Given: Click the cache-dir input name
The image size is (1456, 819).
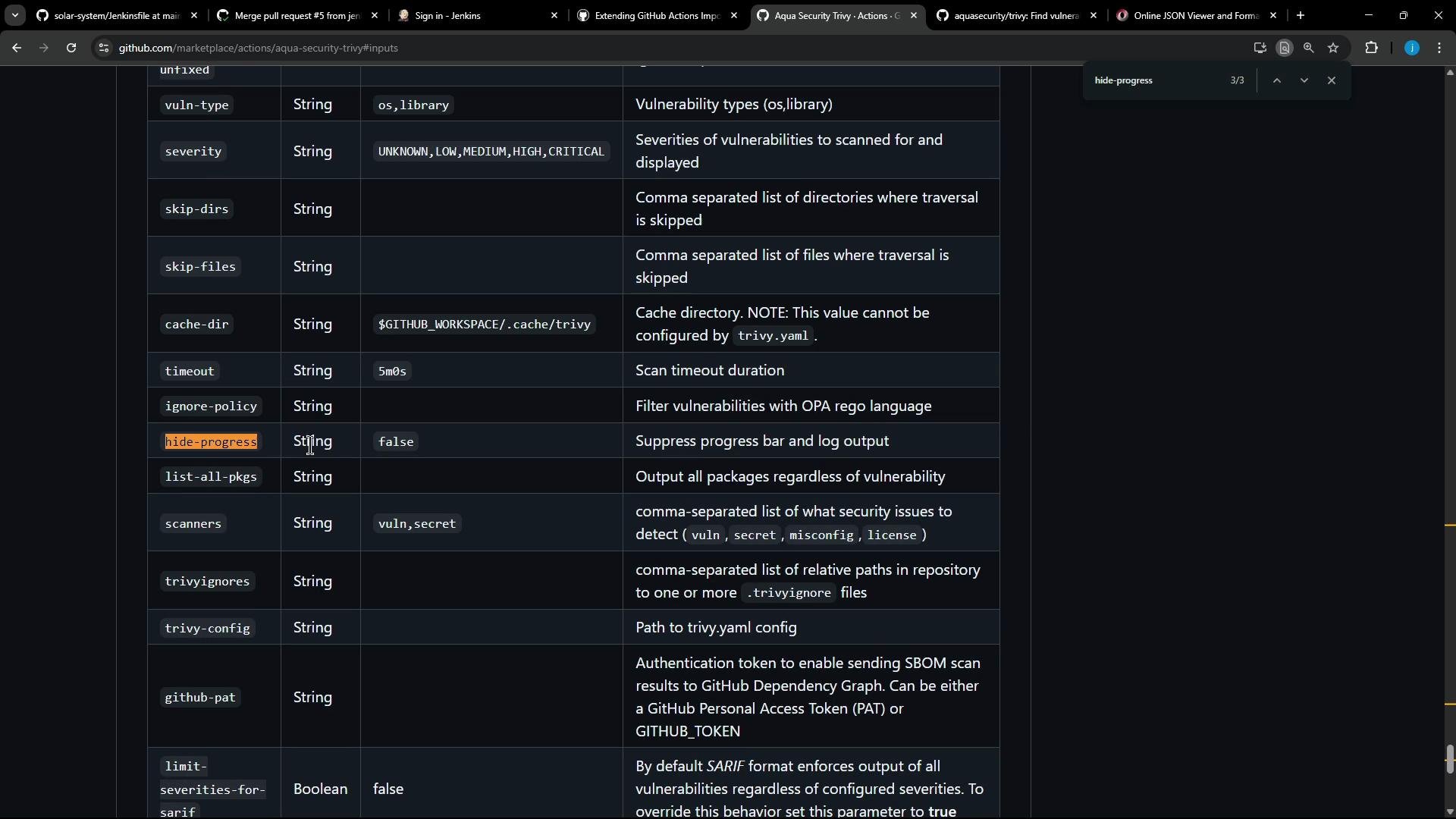Looking at the screenshot, I should coord(196,324).
